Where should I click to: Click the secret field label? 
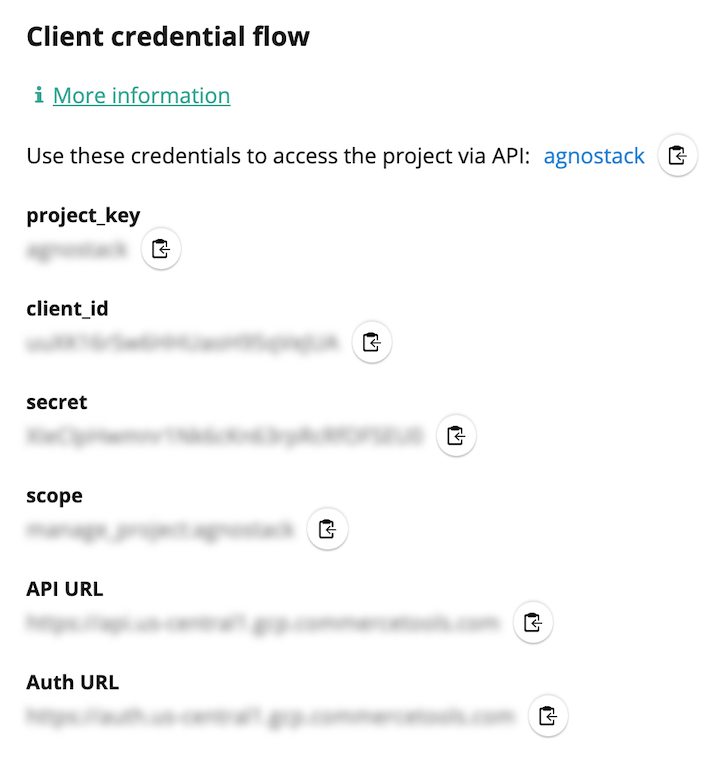(x=57, y=402)
